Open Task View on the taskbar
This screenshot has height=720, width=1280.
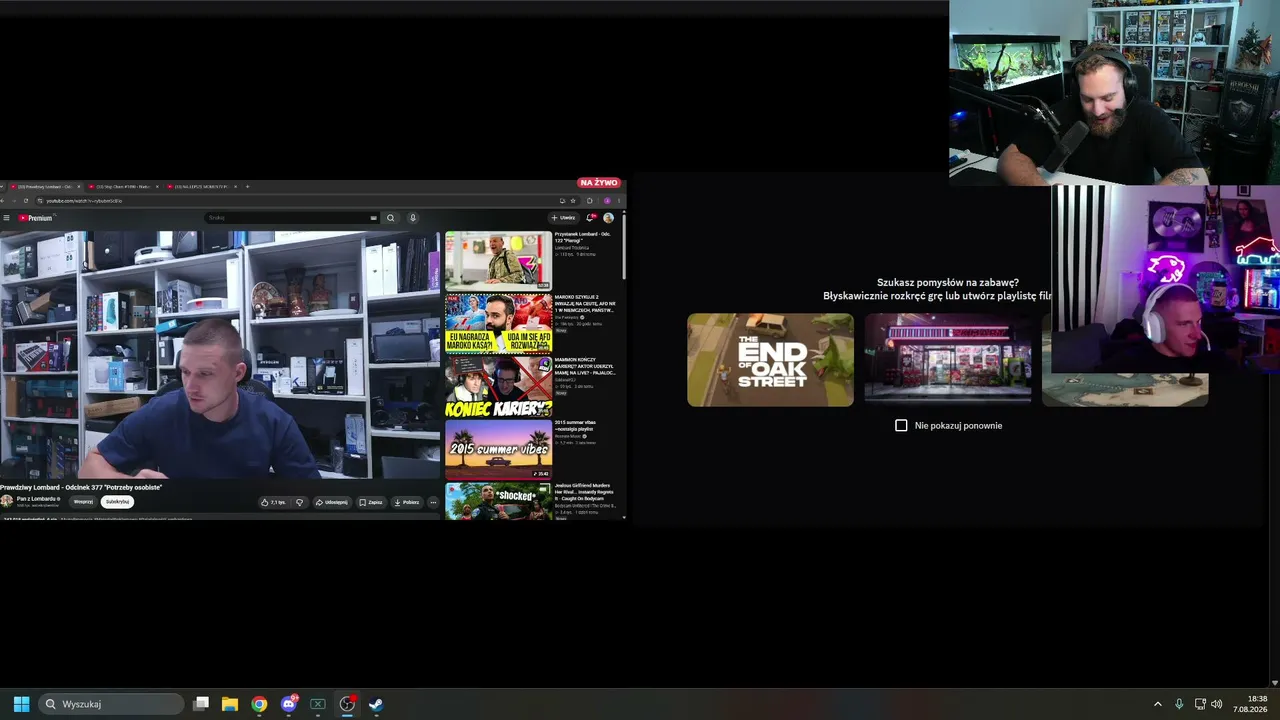click(x=201, y=704)
